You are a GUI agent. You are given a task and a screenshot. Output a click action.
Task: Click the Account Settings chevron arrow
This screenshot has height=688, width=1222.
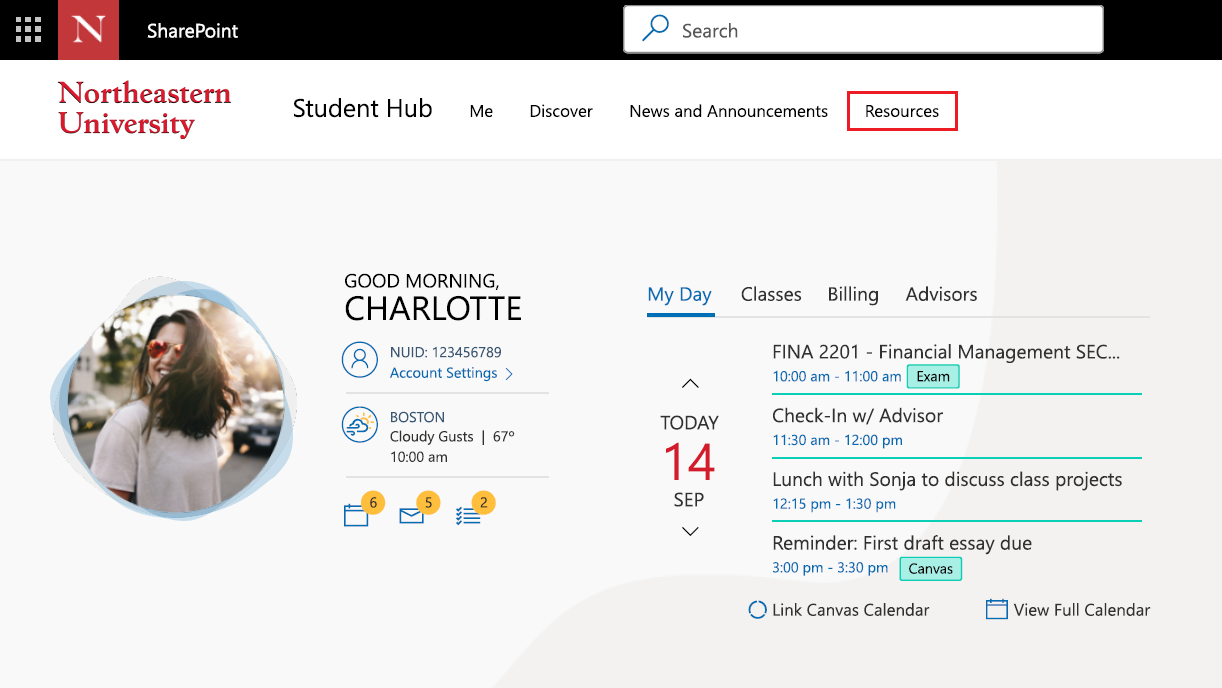509,374
